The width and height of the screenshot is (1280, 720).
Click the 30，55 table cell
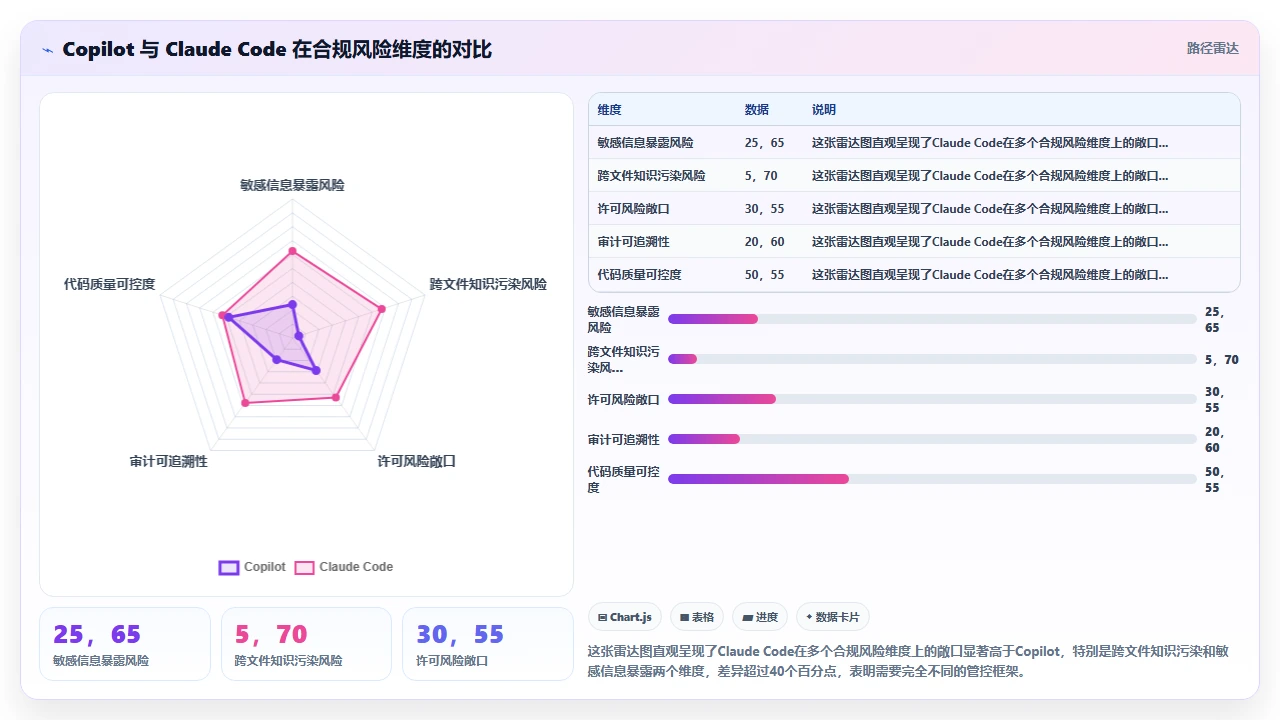click(x=765, y=209)
